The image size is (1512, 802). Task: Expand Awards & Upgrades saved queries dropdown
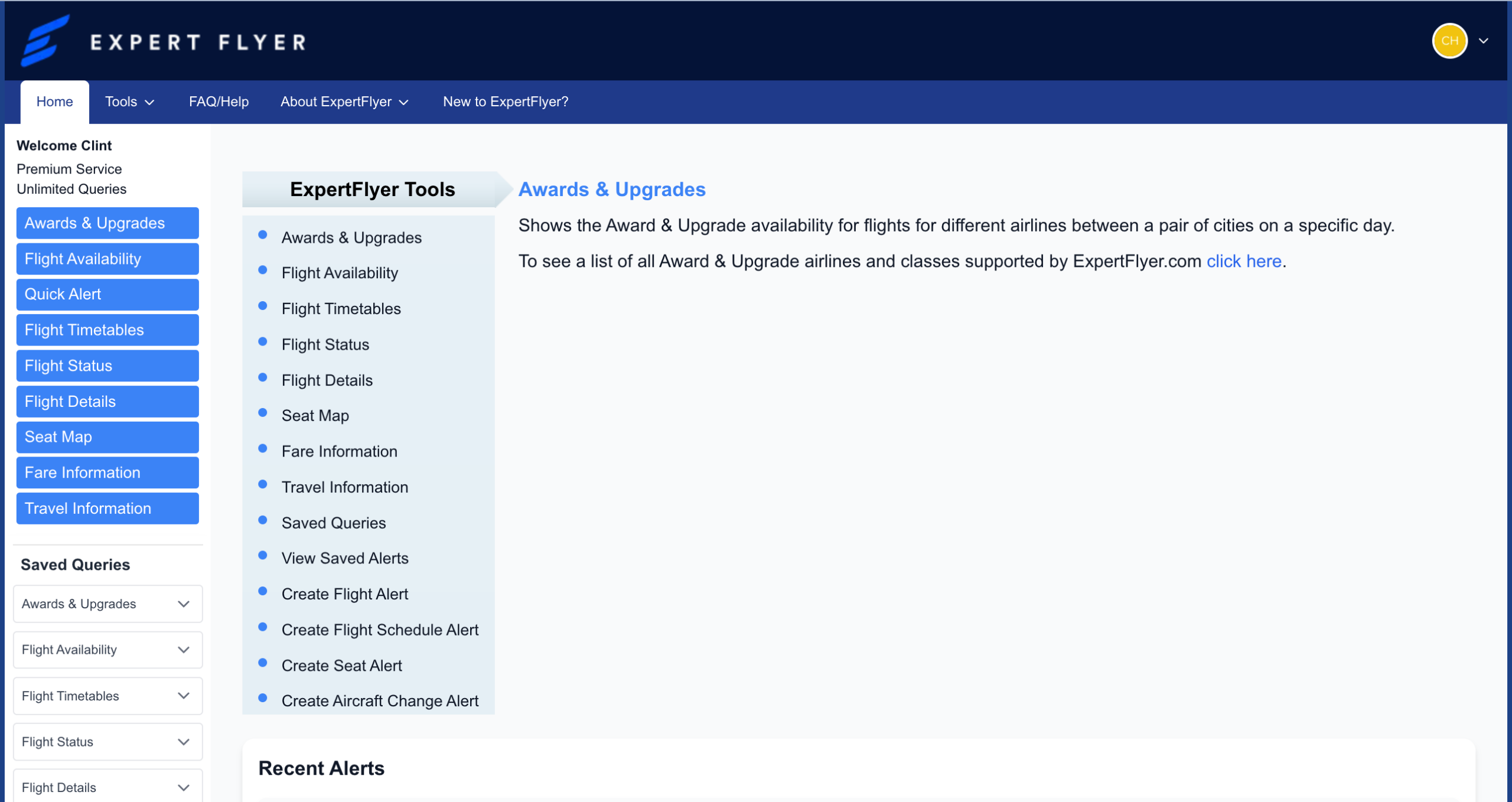(x=107, y=604)
